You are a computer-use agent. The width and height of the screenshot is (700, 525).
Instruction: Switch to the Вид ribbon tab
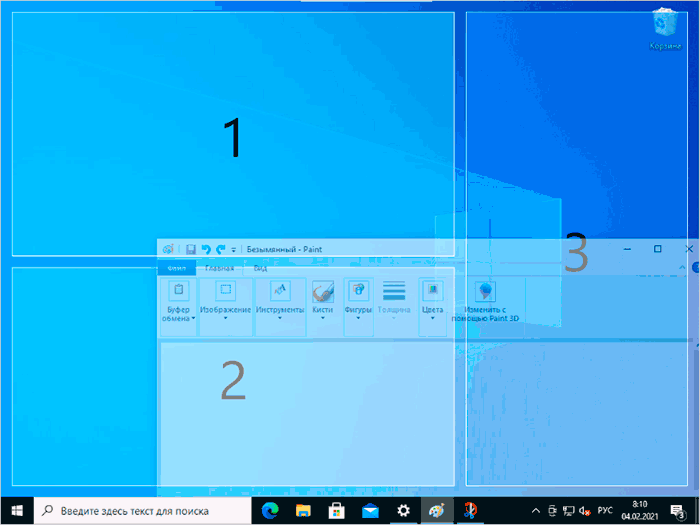tap(260, 268)
